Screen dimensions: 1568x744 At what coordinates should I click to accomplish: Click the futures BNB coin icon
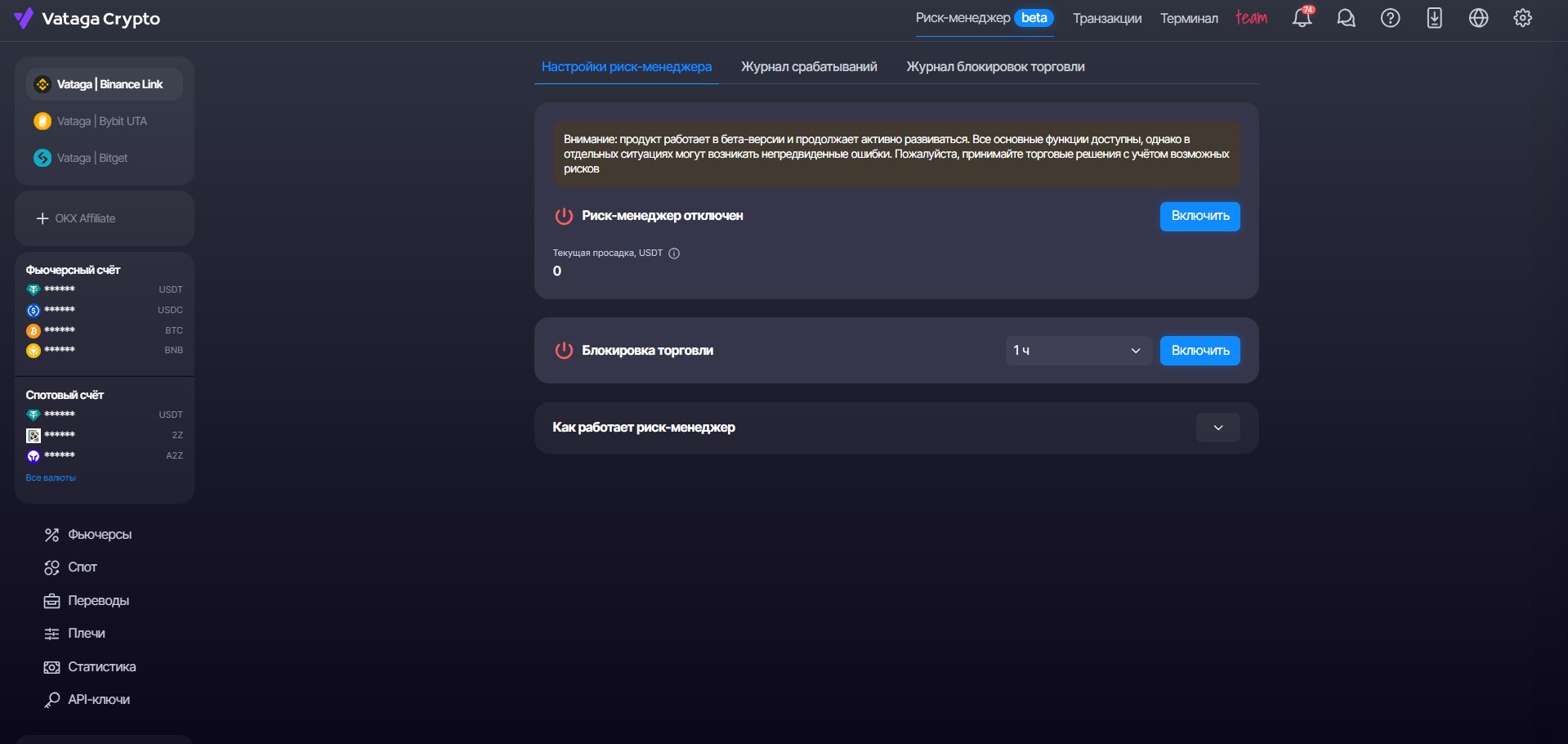click(x=34, y=351)
